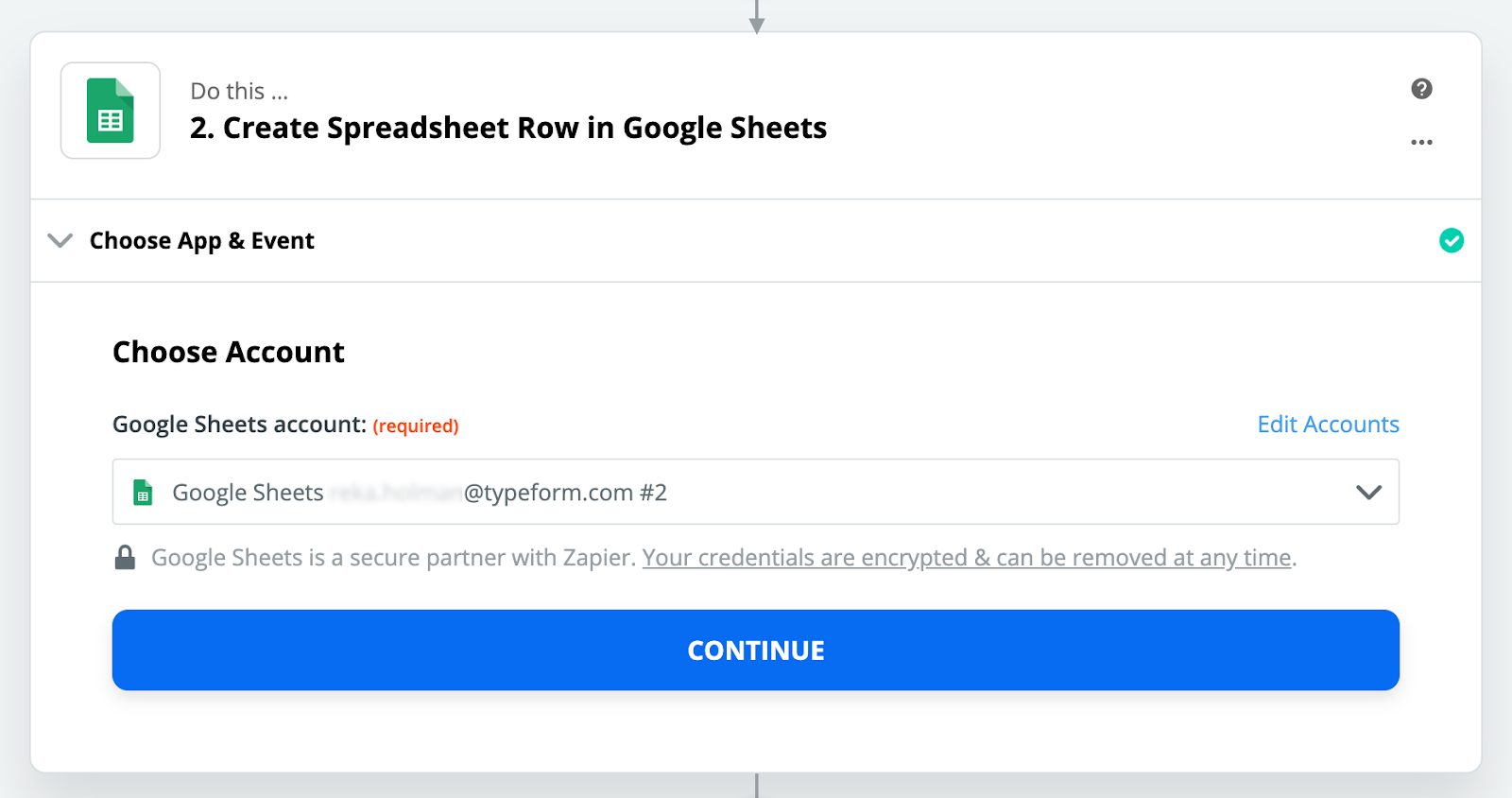Click the blue CONTINUE button
This screenshot has width=1512, height=798.
point(756,651)
